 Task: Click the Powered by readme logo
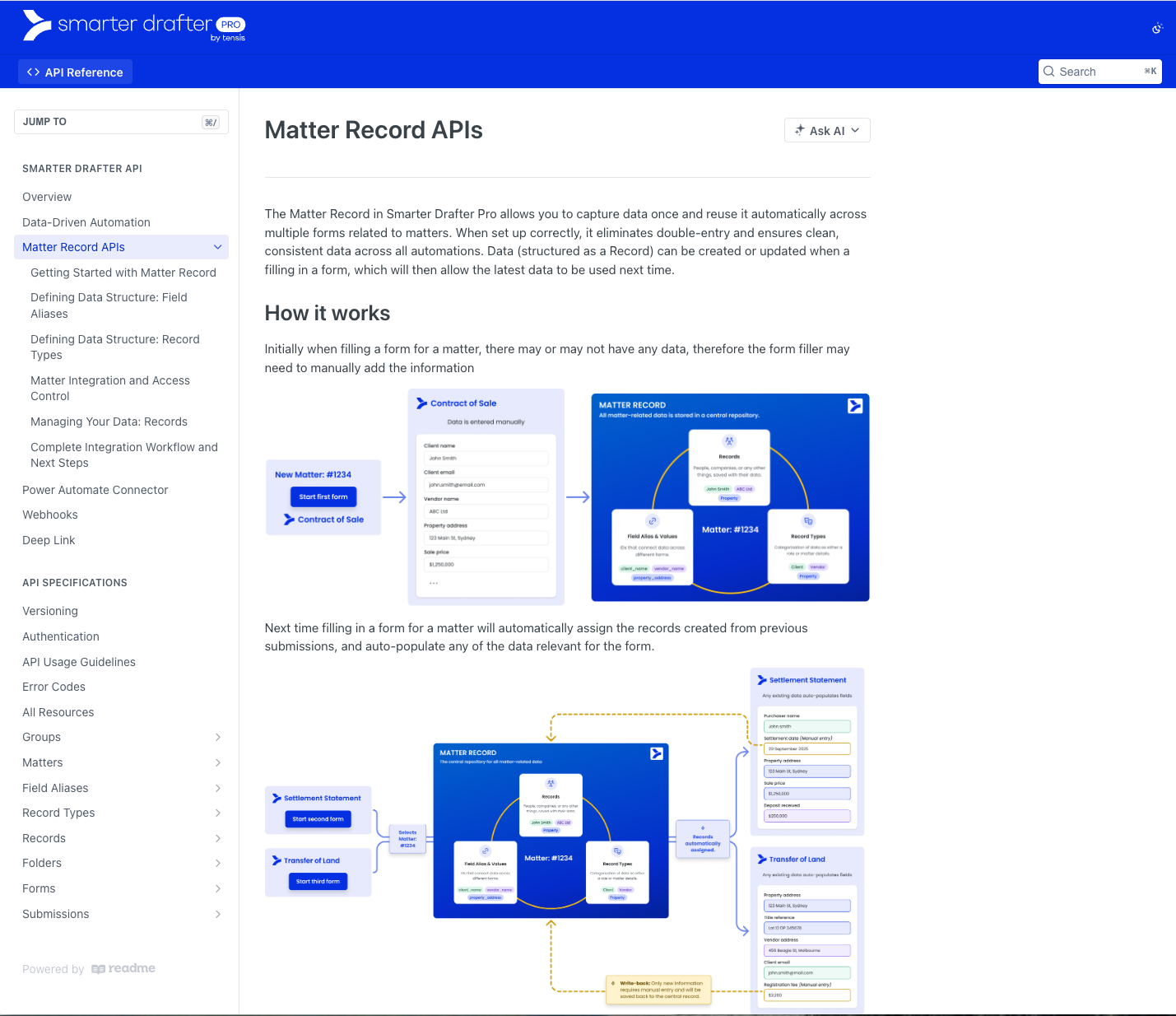point(123,969)
